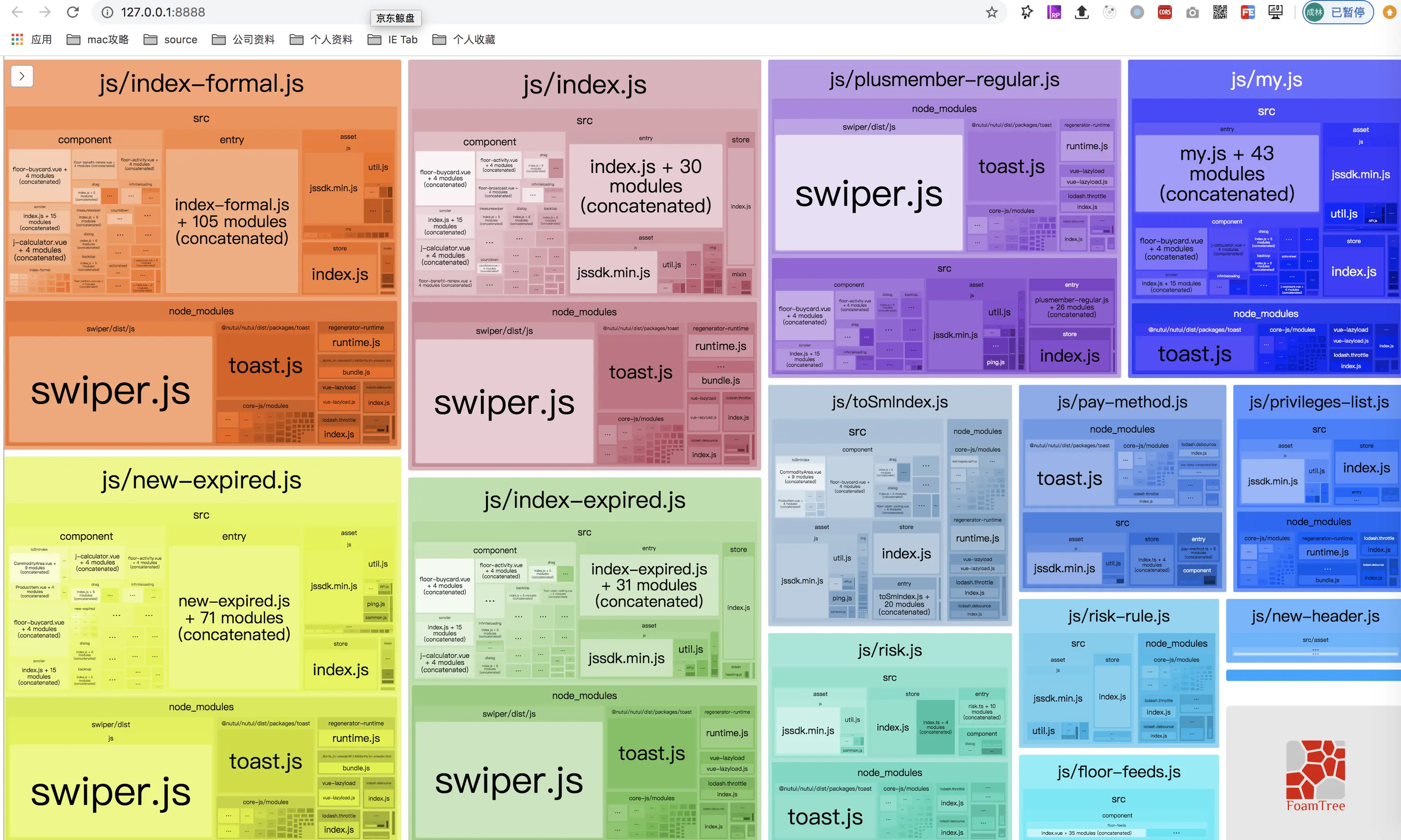Image resolution: width=1401 pixels, height=840 pixels.
Task: Click toast.js tile in js/pay-method.js
Action: coord(1069,478)
